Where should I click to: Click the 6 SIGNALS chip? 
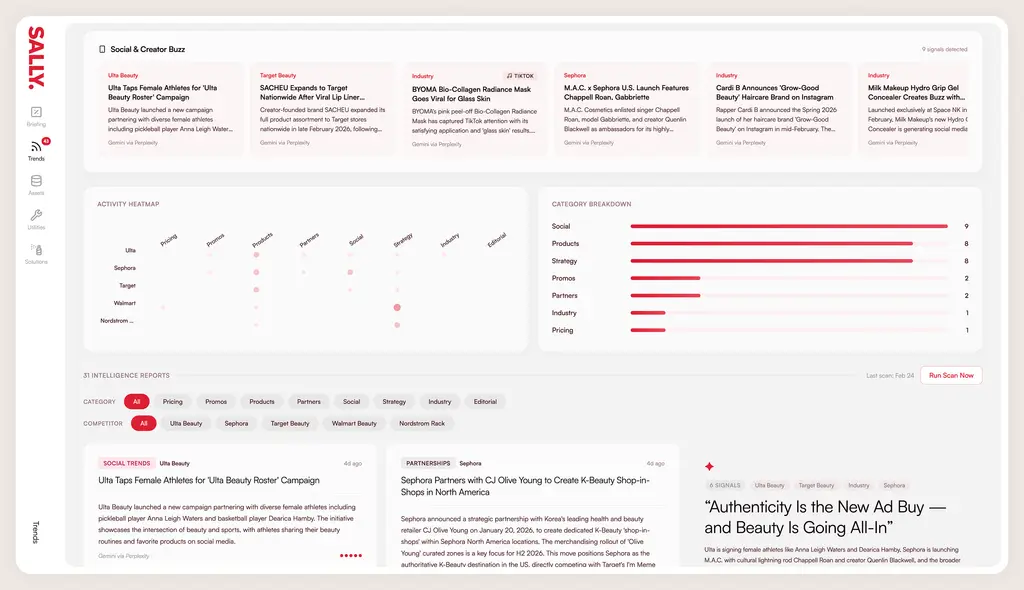pyautogui.click(x=725, y=485)
